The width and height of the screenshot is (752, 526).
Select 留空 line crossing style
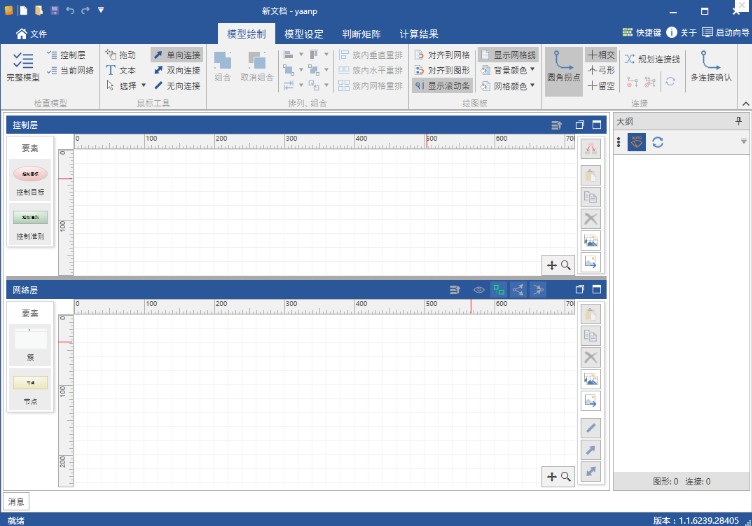click(601, 86)
